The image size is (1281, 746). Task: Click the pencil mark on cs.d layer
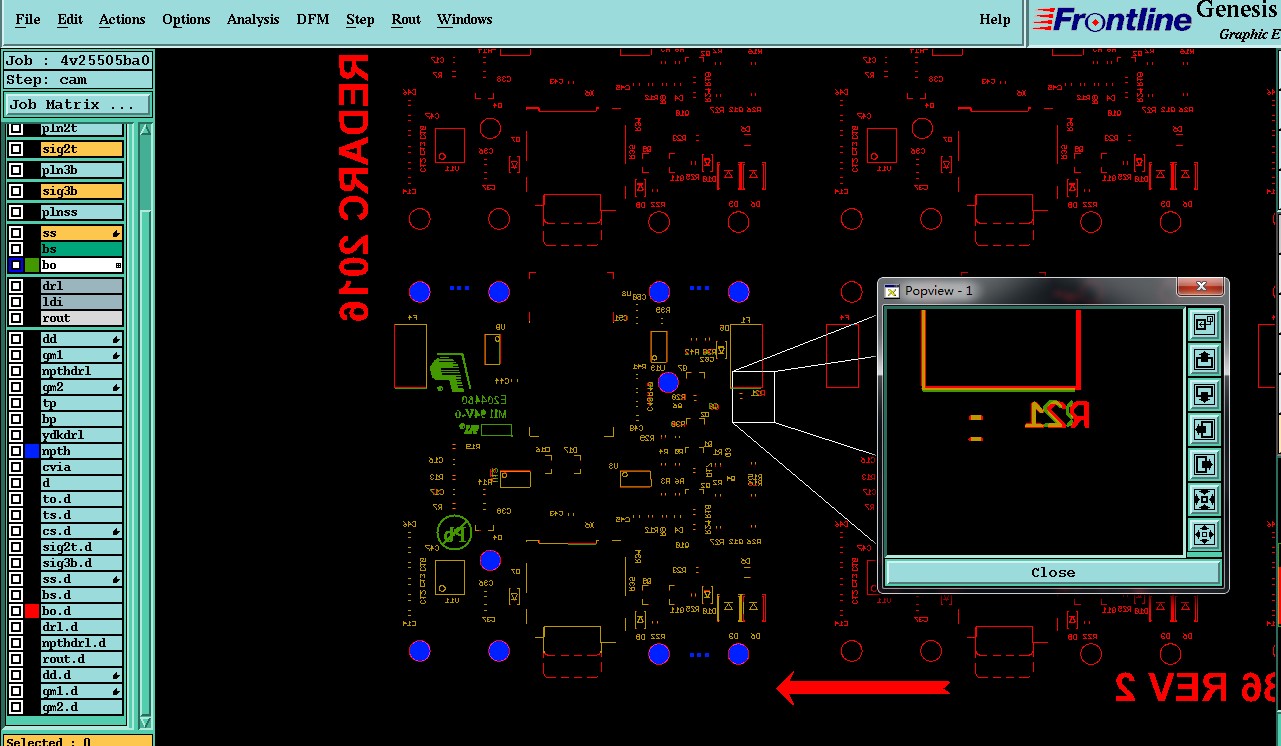pos(116,531)
